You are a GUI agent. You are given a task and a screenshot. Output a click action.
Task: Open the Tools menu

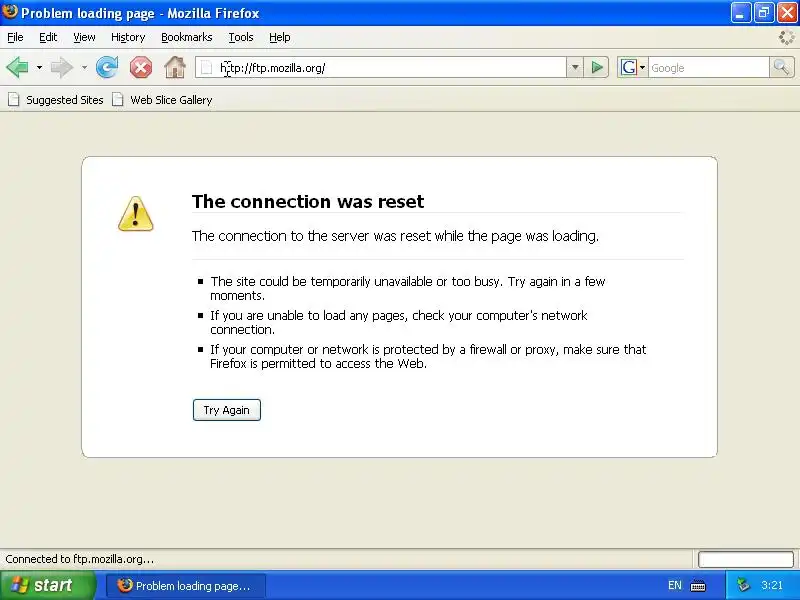coord(241,37)
